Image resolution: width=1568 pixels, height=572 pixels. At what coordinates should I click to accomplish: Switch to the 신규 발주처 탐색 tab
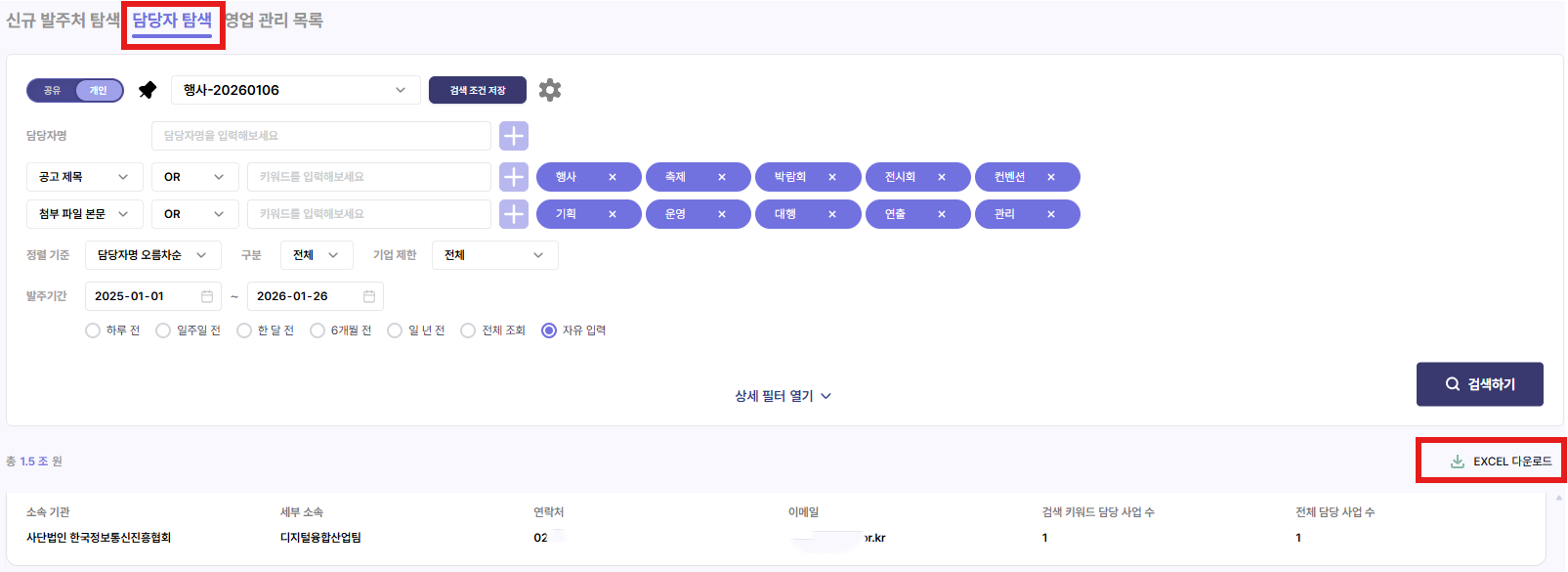tap(63, 21)
